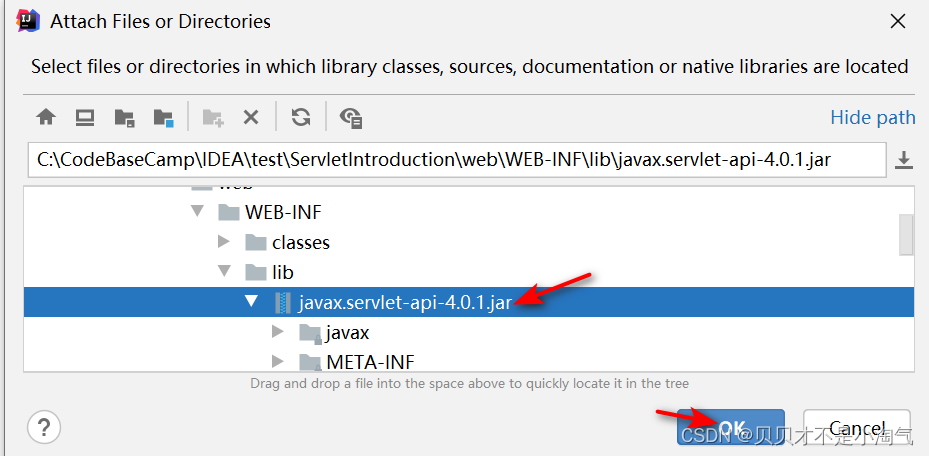The width and height of the screenshot is (929, 456).
Task: Refresh the file tree
Action: click(x=300, y=118)
